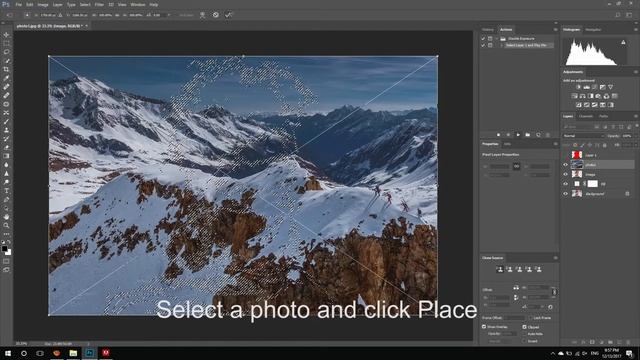Open File Explorer from the taskbar

pyautogui.click(x=73, y=353)
